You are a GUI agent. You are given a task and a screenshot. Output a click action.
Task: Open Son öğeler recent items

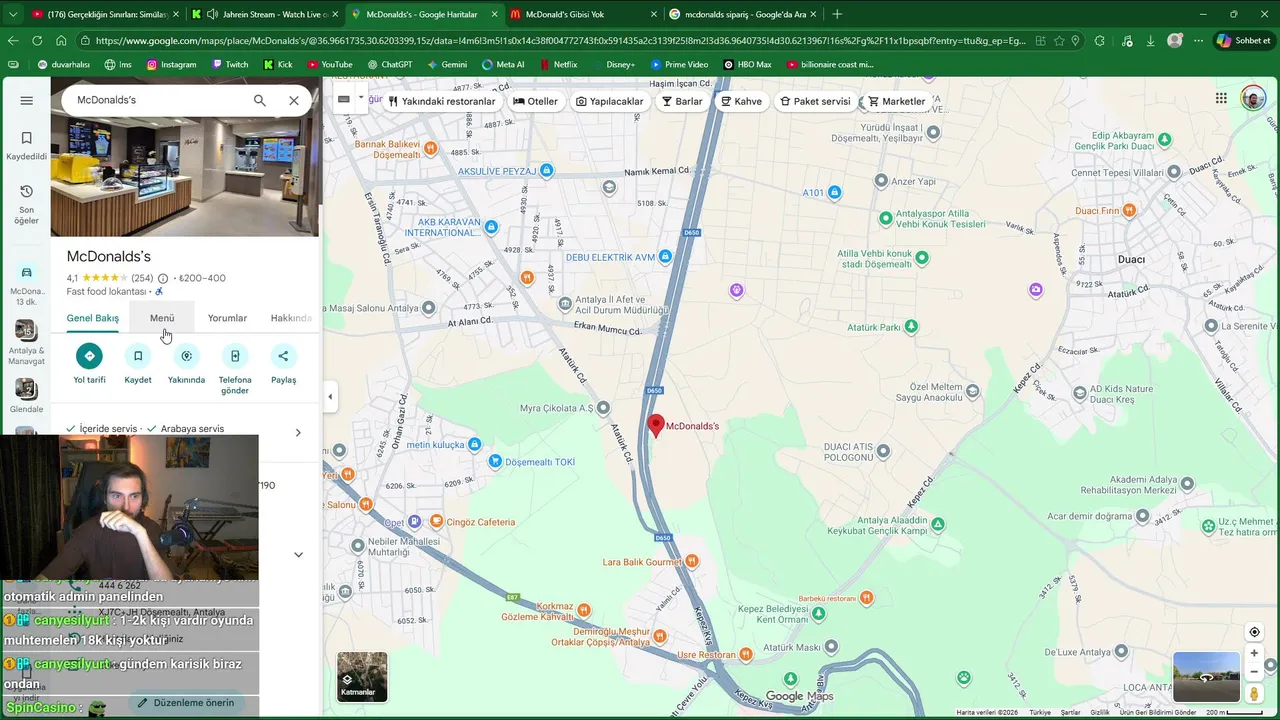coord(27,204)
